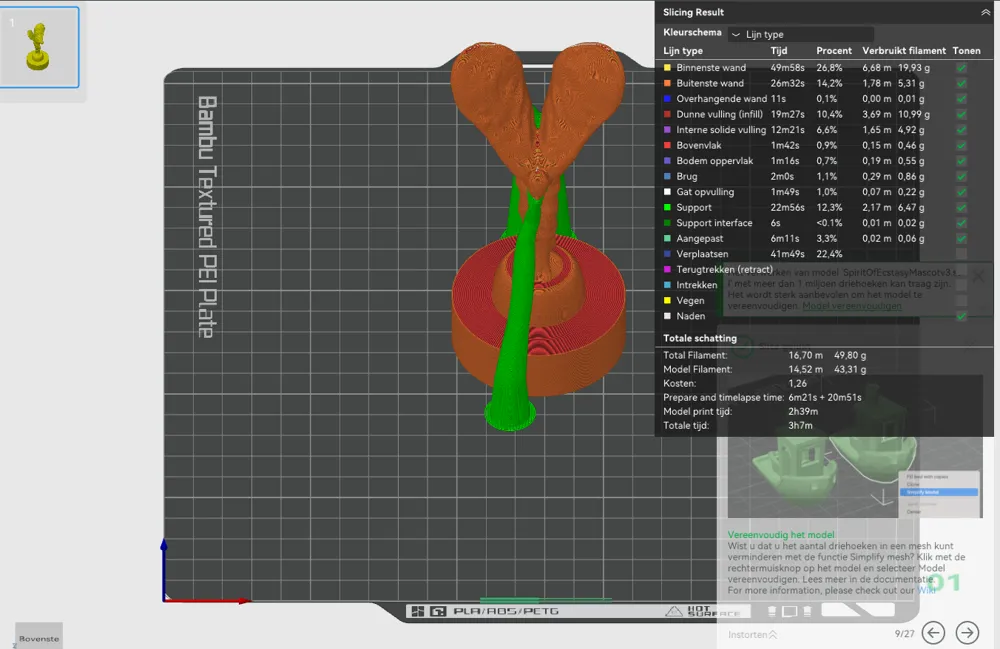Click the green support tower base

tap(510, 414)
